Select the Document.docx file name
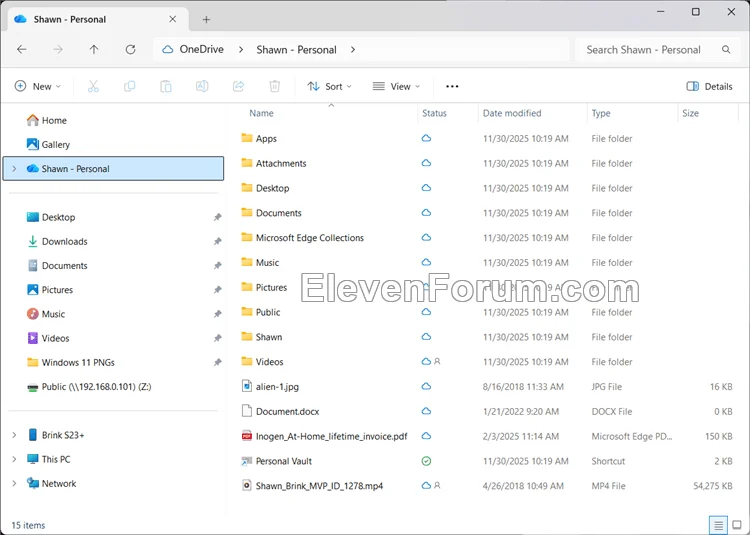750x535 pixels. click(287, 412)
